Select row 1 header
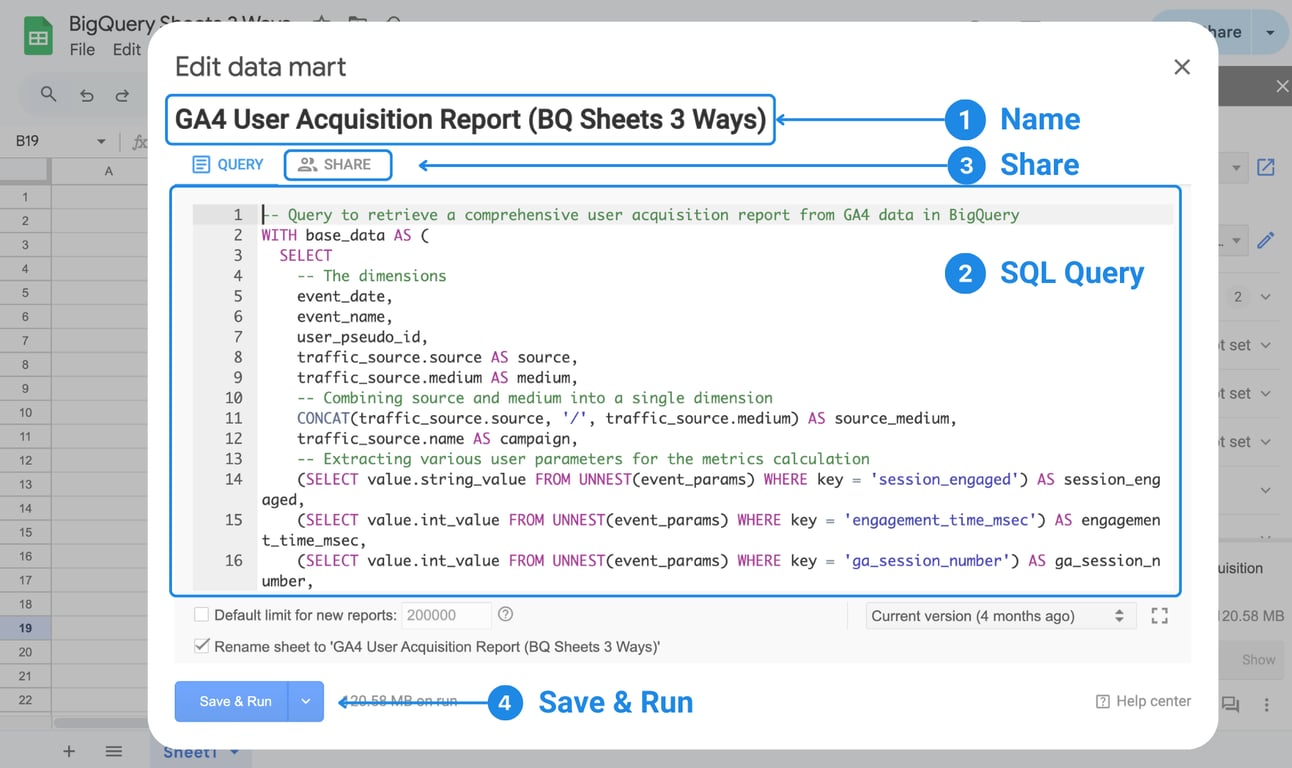The height and width of the screenshot is (768, 1292). tap(25, 197)
